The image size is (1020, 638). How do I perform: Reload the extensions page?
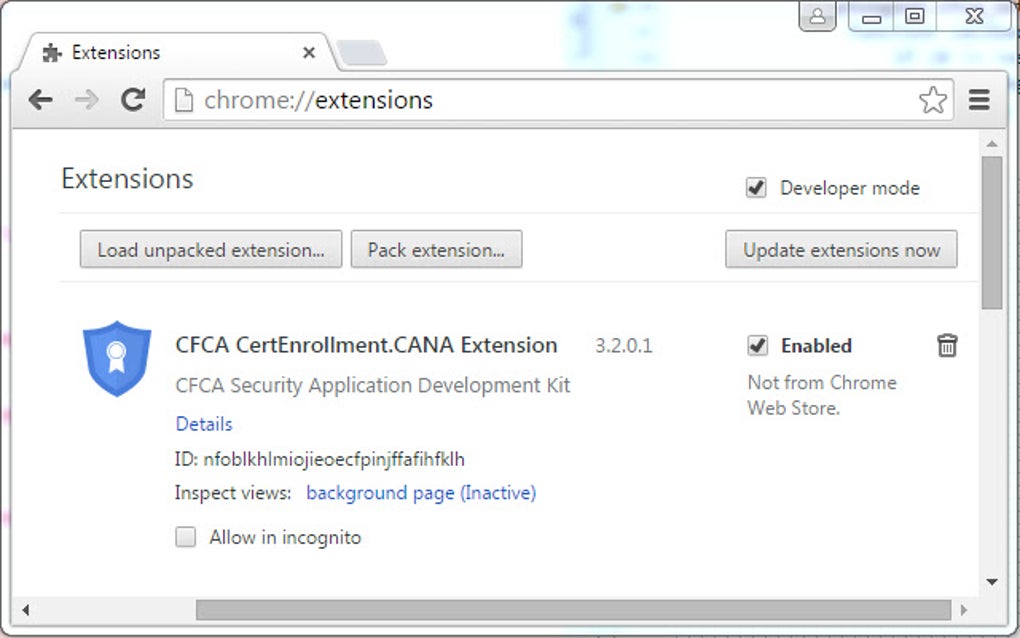tap(133, 100)
